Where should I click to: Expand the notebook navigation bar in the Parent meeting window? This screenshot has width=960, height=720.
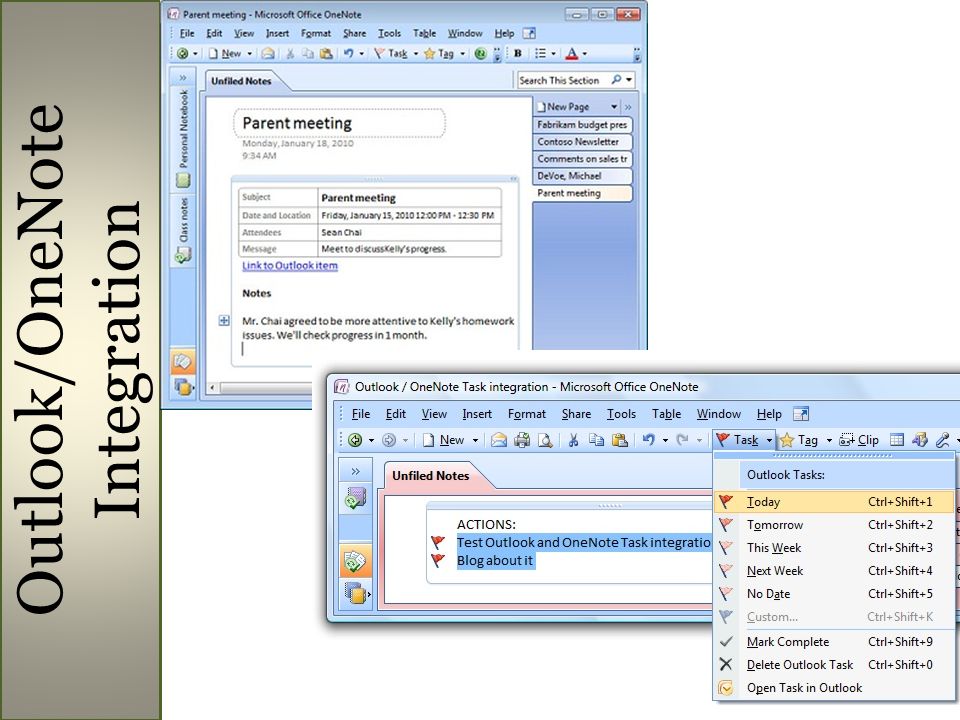[x=182, y=78]
